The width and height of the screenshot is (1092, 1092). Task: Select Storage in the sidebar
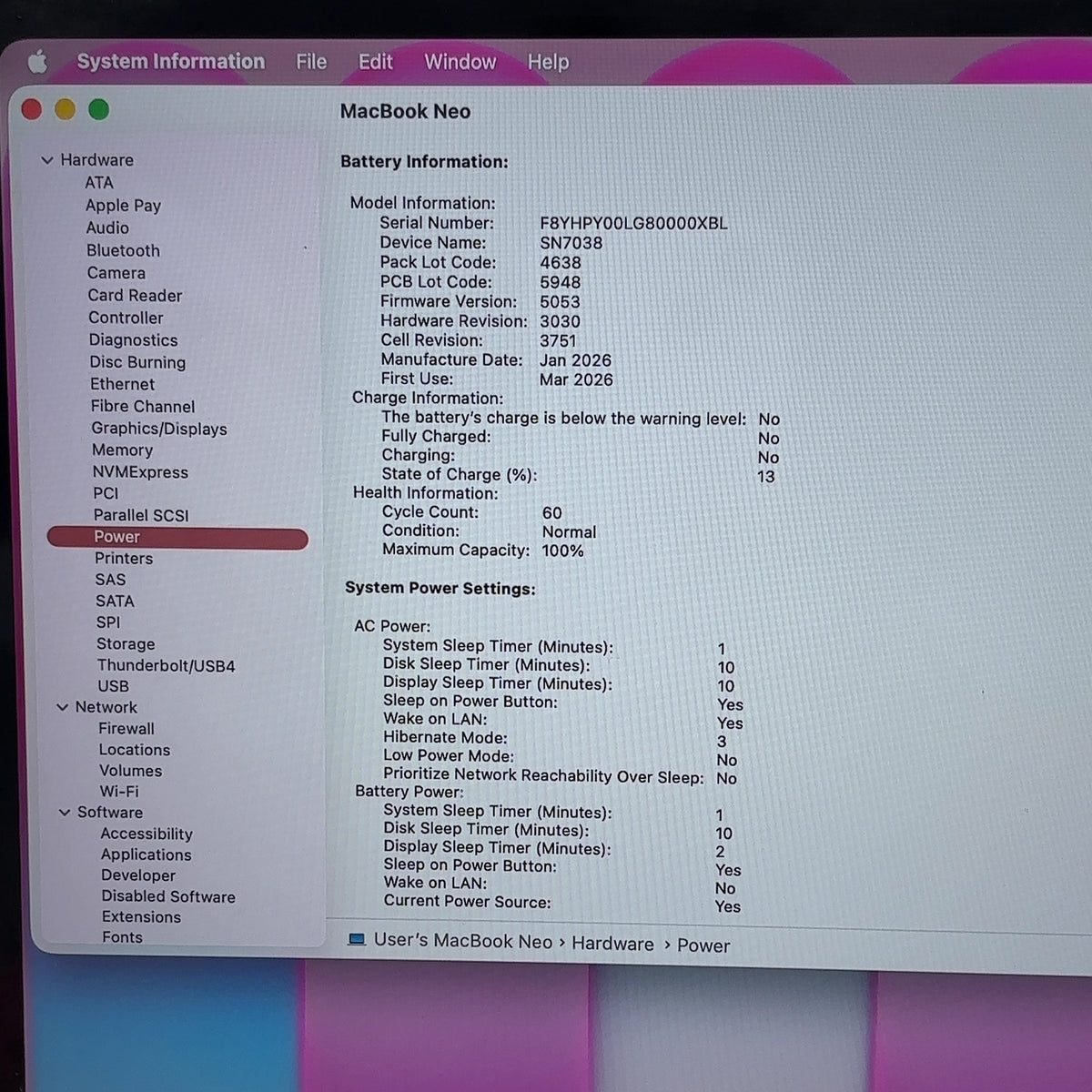click(126, 644)
